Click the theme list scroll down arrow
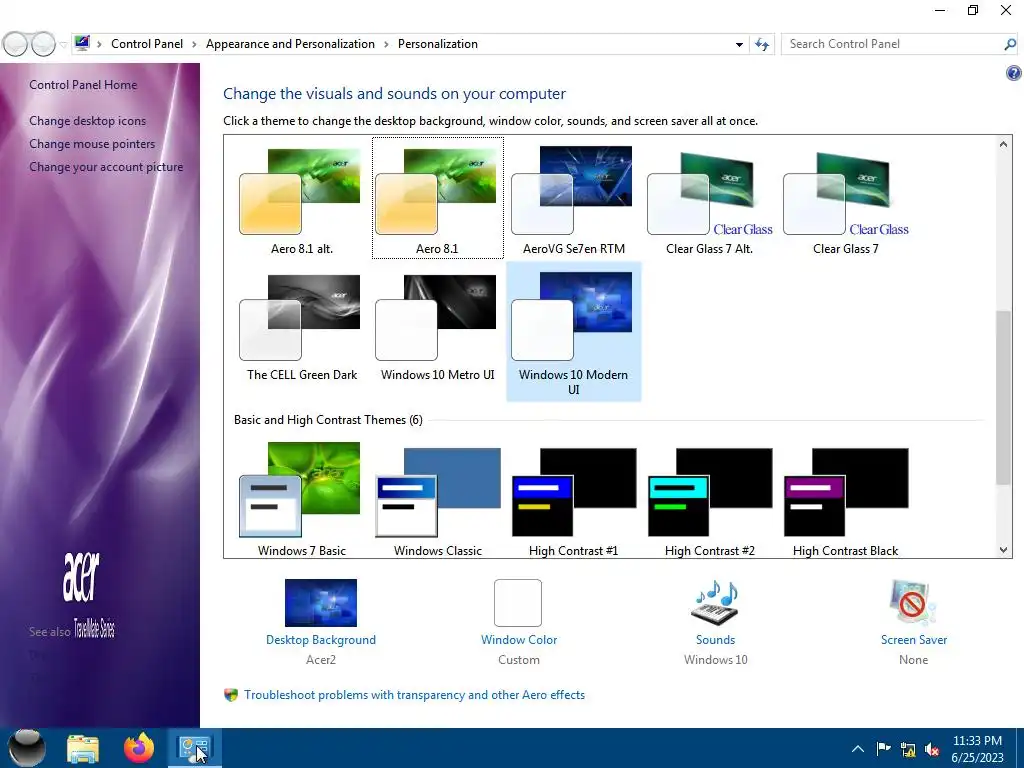1024x768 pixels. tap(1003, 550)
